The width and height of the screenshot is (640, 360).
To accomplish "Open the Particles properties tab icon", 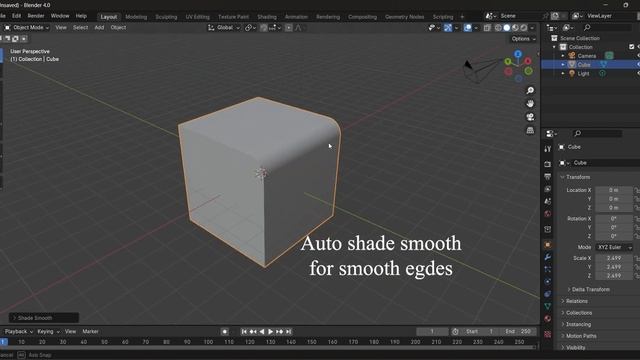I will click(547, 269).
